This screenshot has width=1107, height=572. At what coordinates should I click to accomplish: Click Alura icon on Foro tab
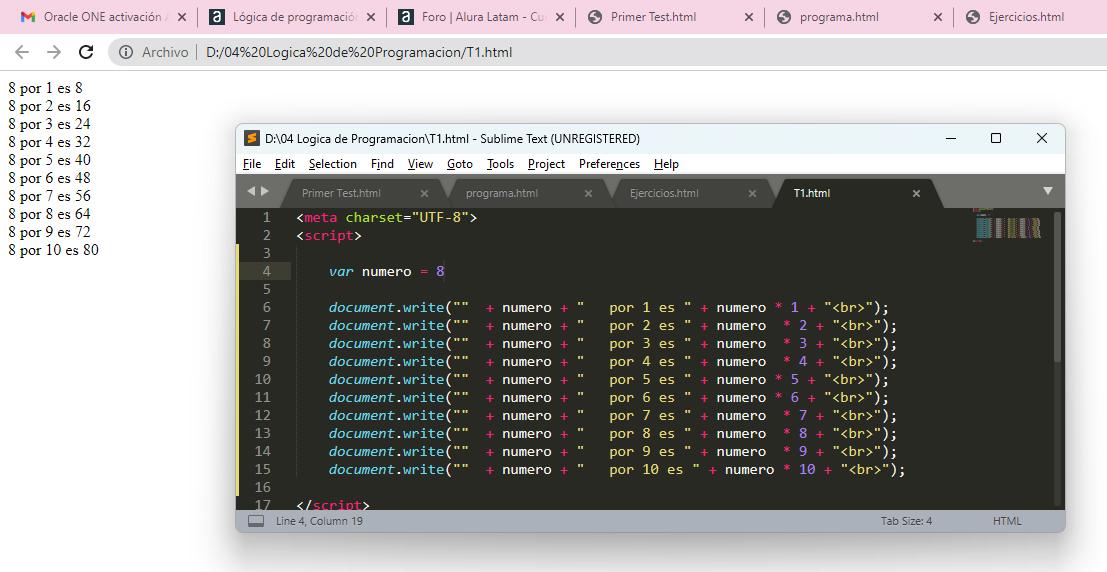point(406,17)
